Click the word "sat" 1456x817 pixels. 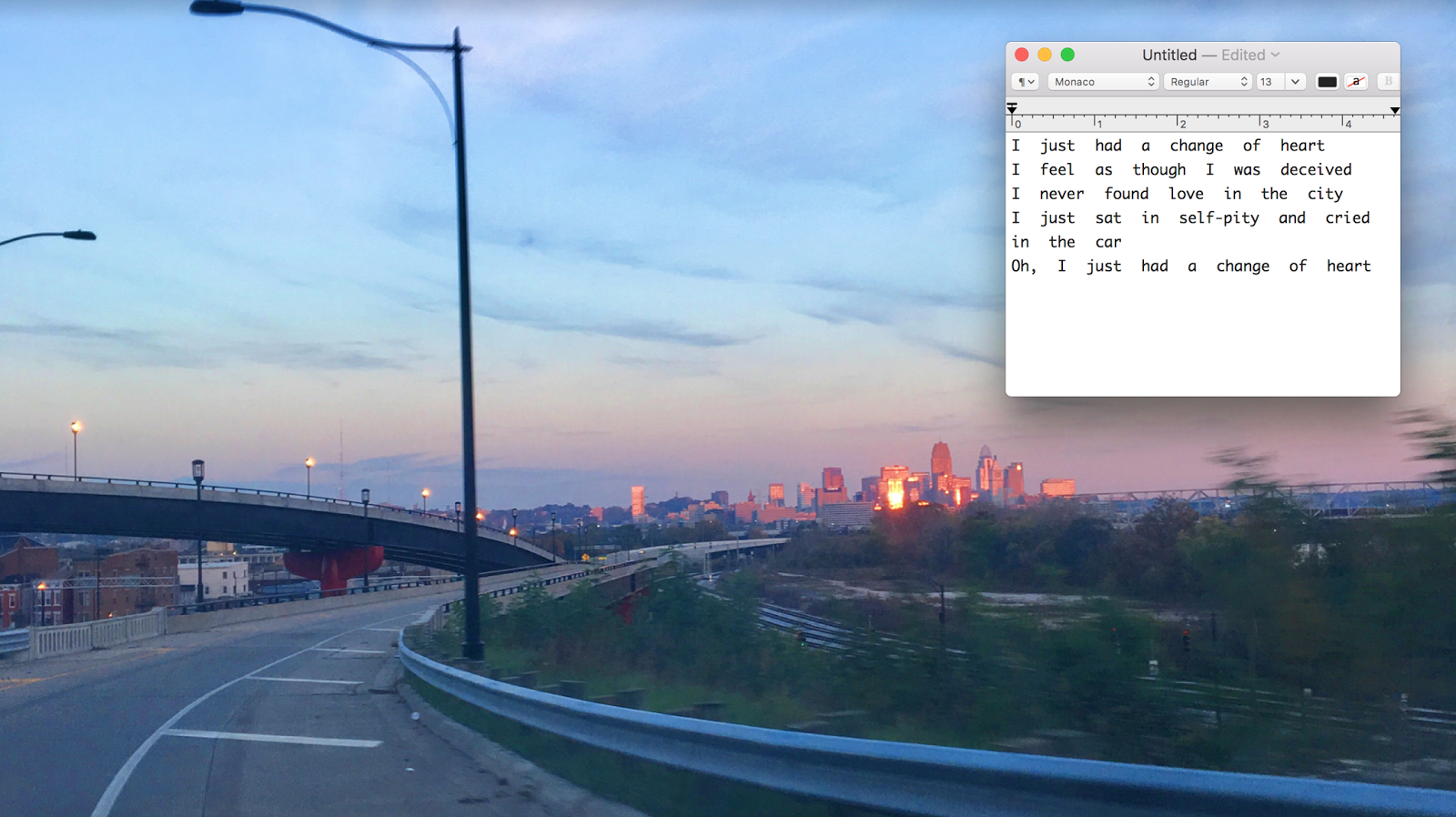pyautogui.click(x=1108, y=217)
